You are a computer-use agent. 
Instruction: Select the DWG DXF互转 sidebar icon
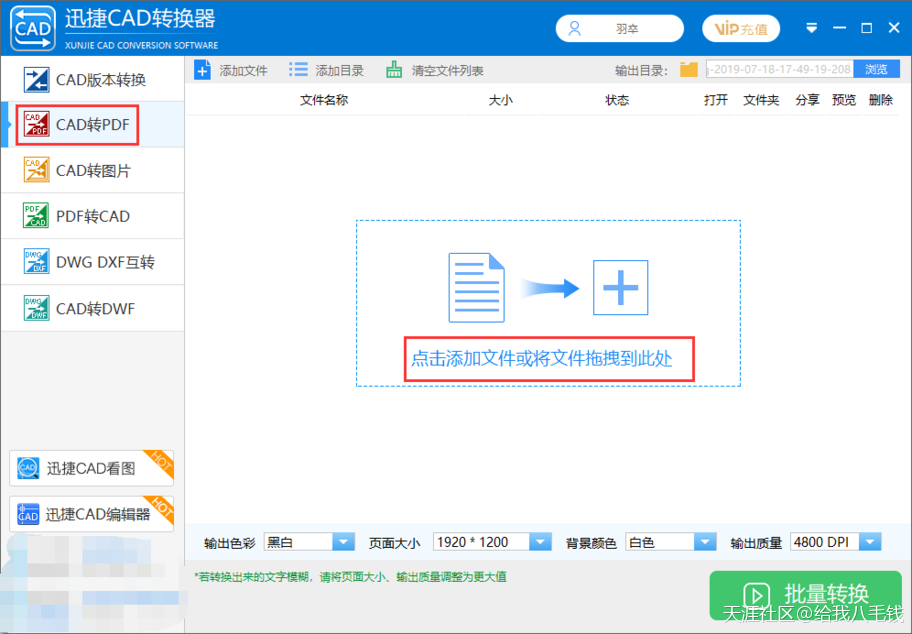point(36,262)
